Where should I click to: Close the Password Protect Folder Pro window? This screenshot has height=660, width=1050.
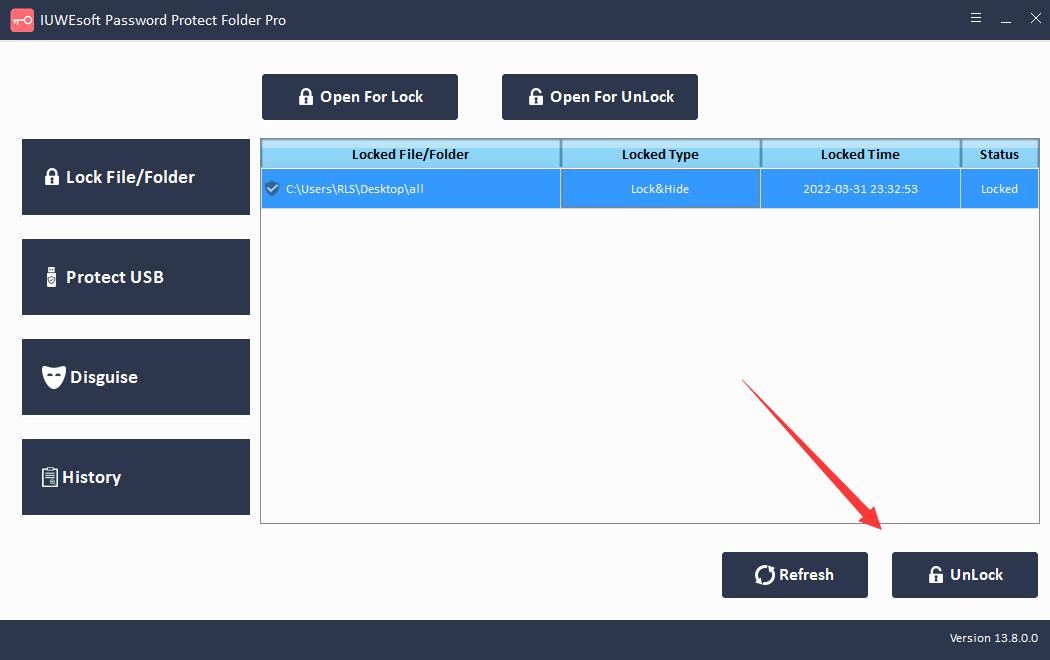coord(1036,18)
